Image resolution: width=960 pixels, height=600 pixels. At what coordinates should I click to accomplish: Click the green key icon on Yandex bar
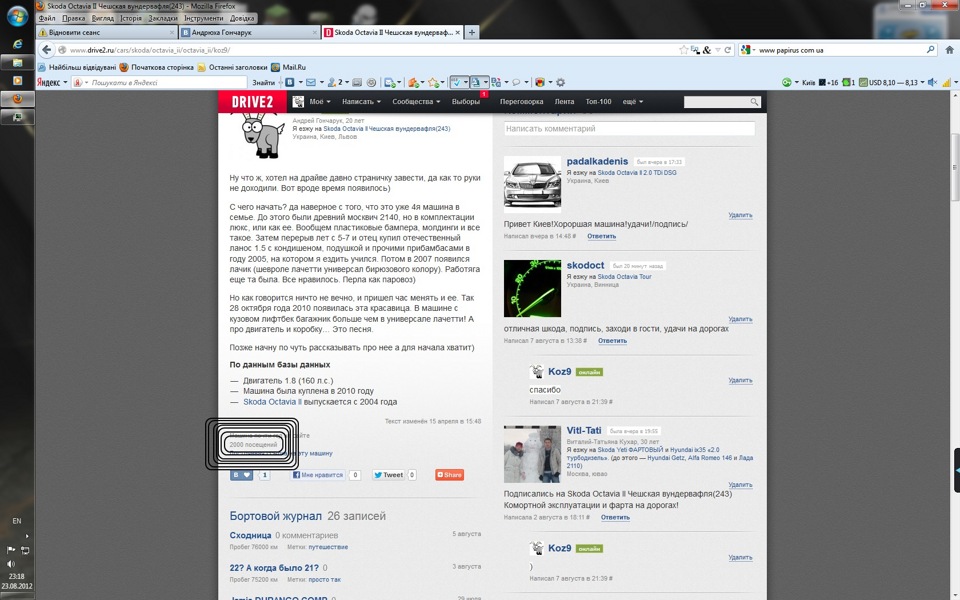click(787, 82)
